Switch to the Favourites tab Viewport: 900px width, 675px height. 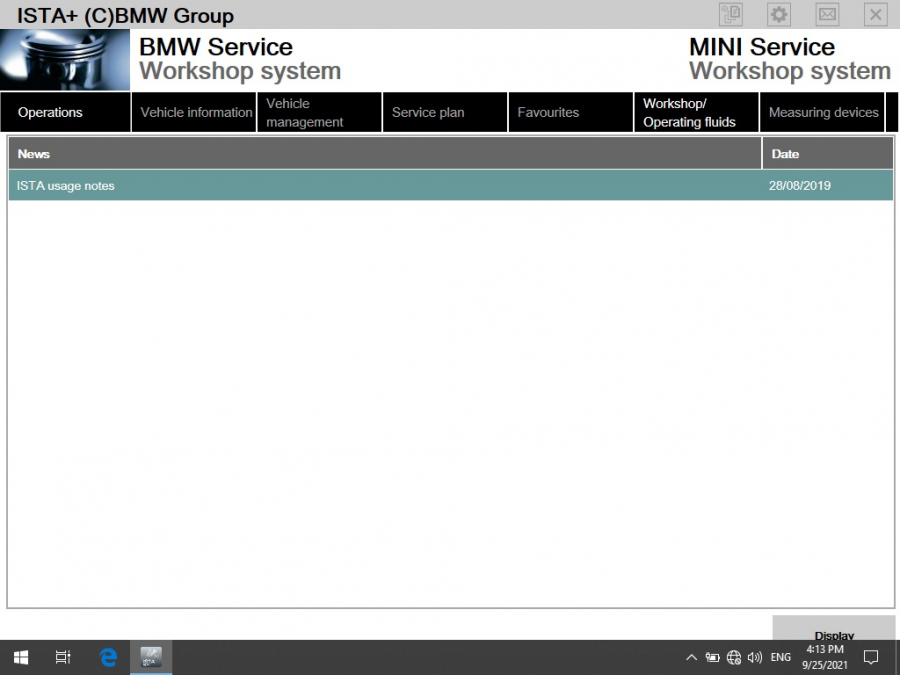[x=548, y=112]
